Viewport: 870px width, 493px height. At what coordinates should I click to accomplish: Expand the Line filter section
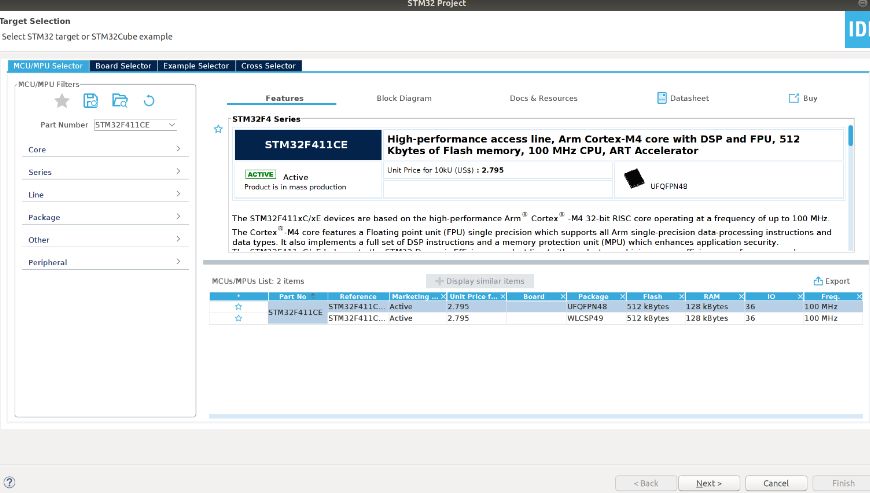click(x=105, y=195)
